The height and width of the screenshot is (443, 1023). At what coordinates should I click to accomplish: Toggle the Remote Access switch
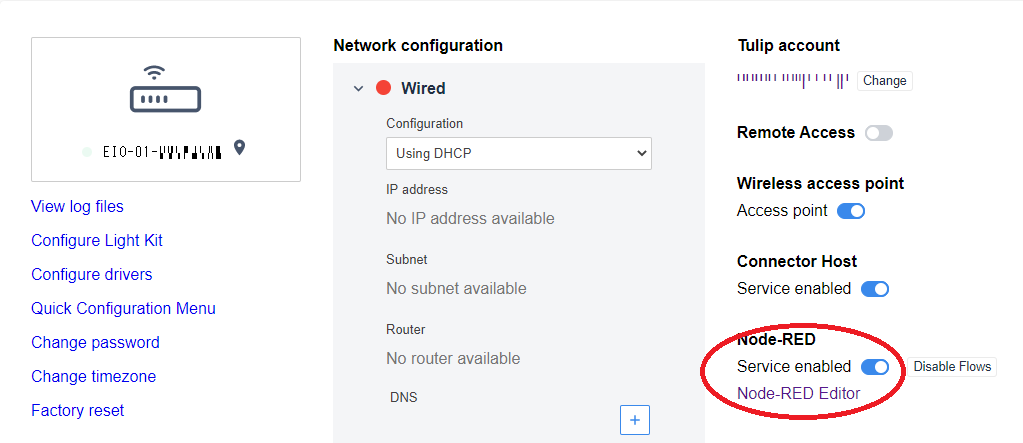pos(878,133)
